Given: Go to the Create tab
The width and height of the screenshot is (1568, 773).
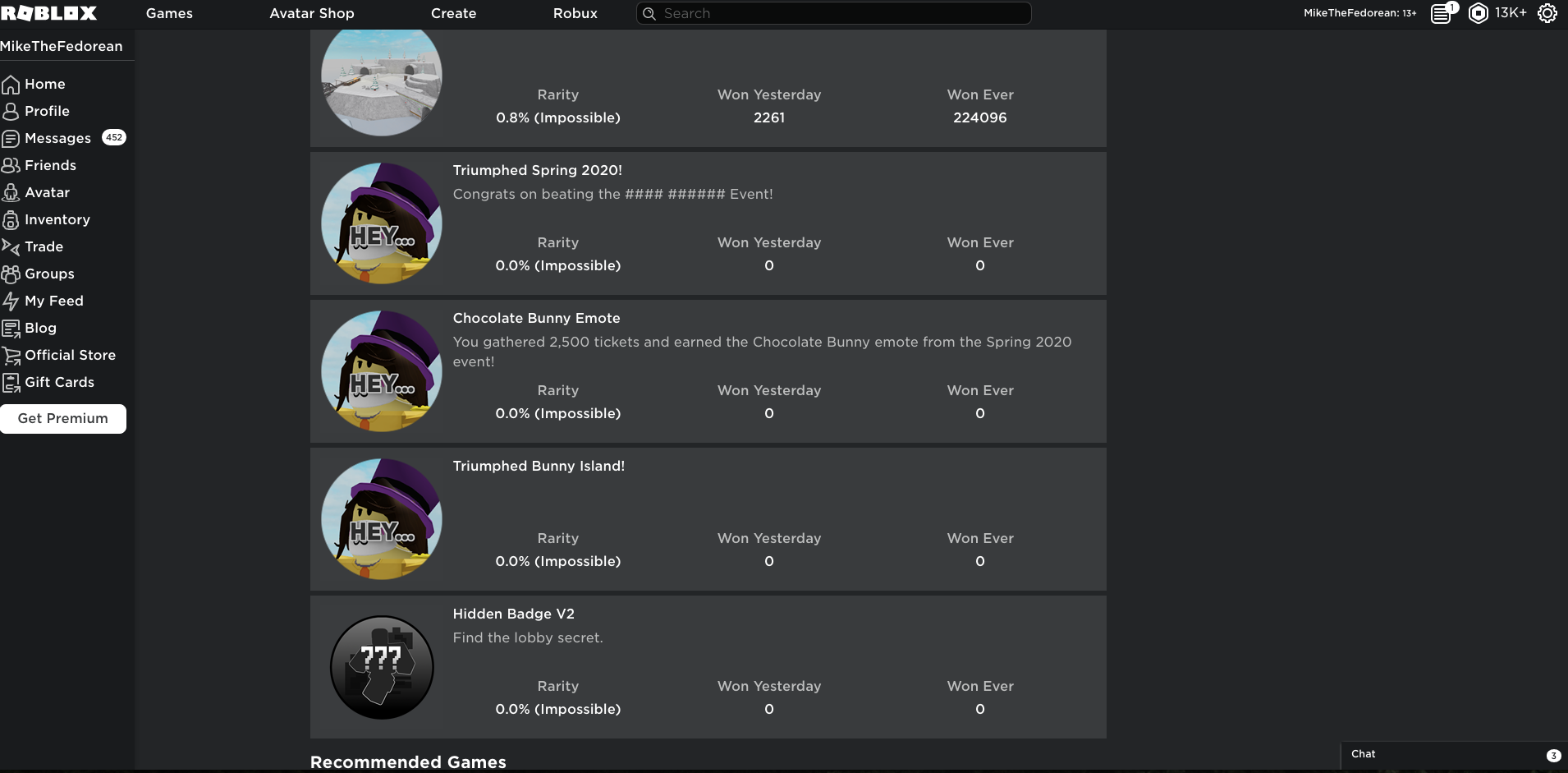Looking at the screenshot, I should click(453, 13).
